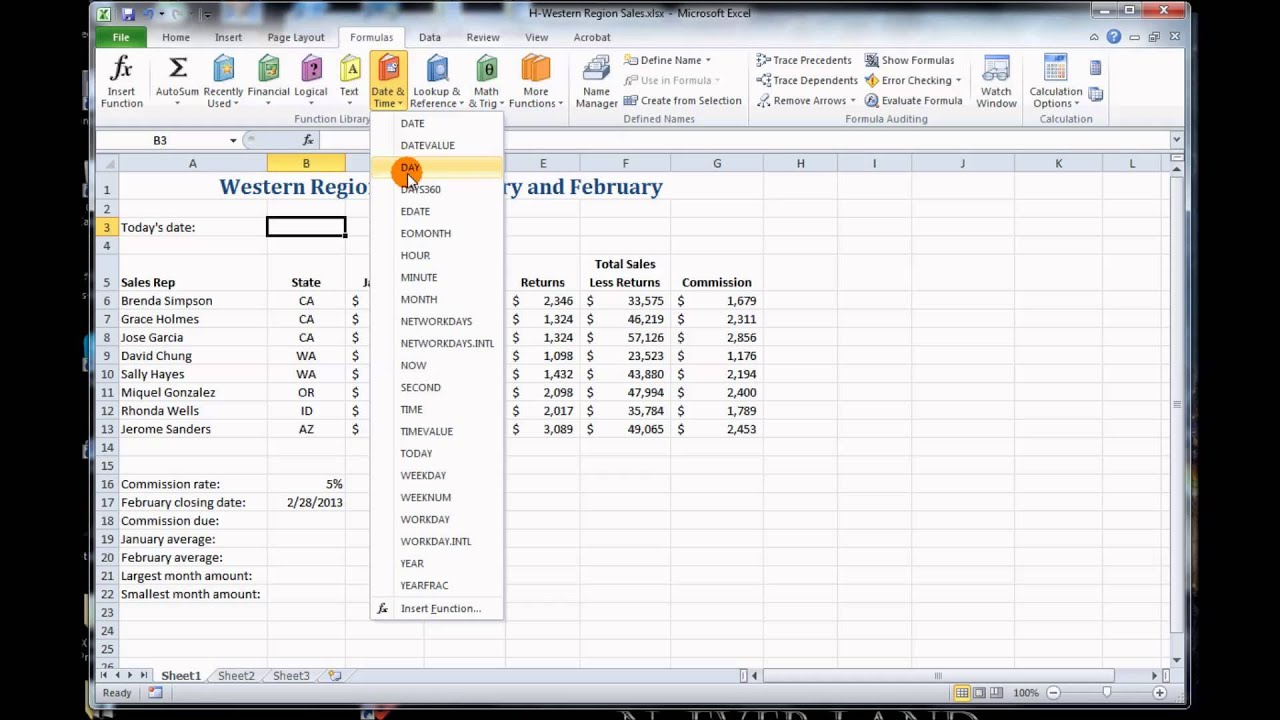
Task: Click Create from Selection
Action: 682,100
